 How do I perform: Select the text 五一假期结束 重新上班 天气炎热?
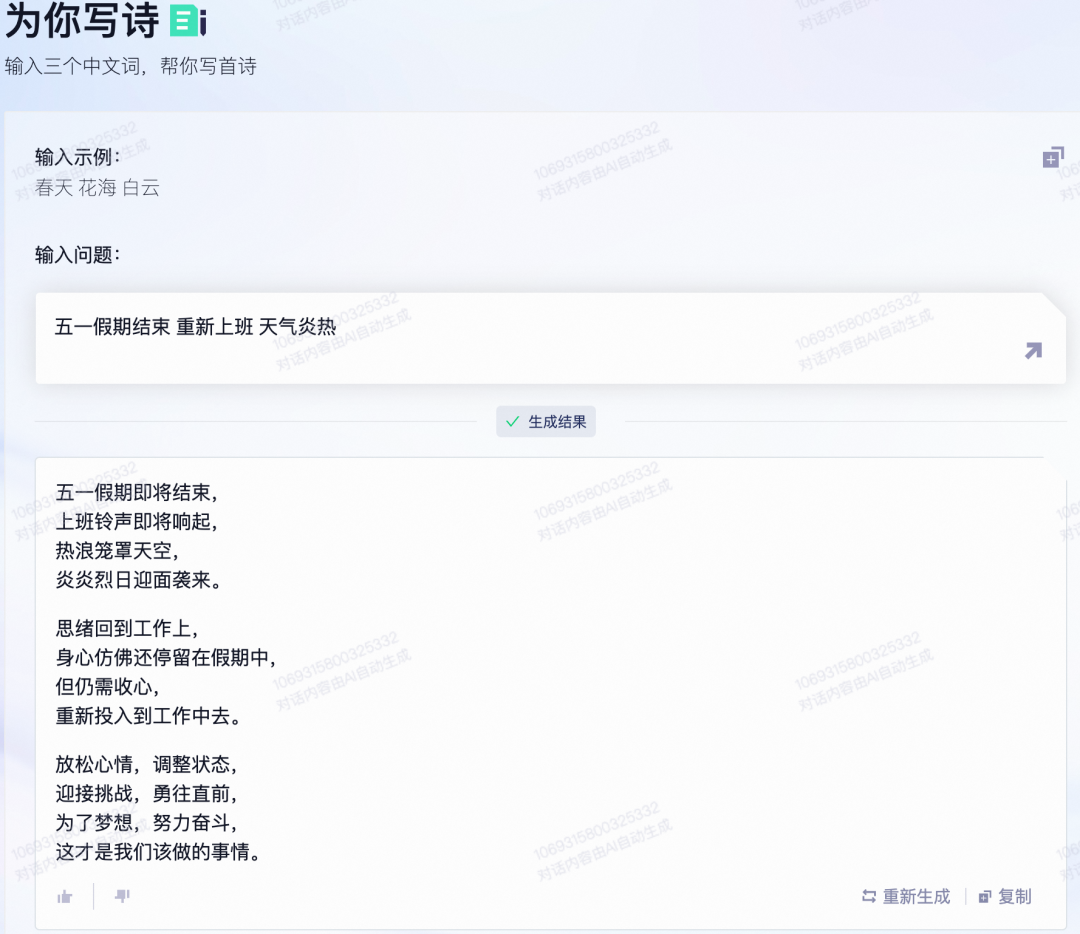(x=197, y=327)
